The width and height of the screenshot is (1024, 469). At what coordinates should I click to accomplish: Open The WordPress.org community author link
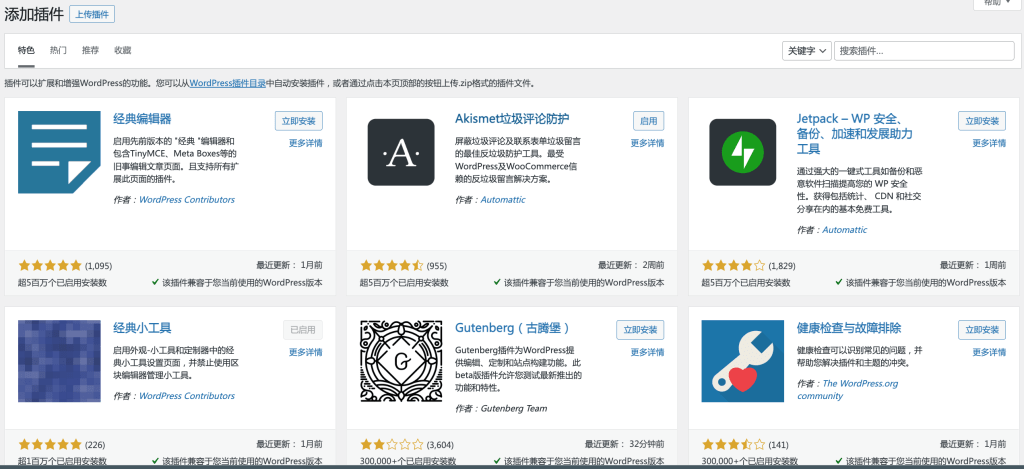848,390
